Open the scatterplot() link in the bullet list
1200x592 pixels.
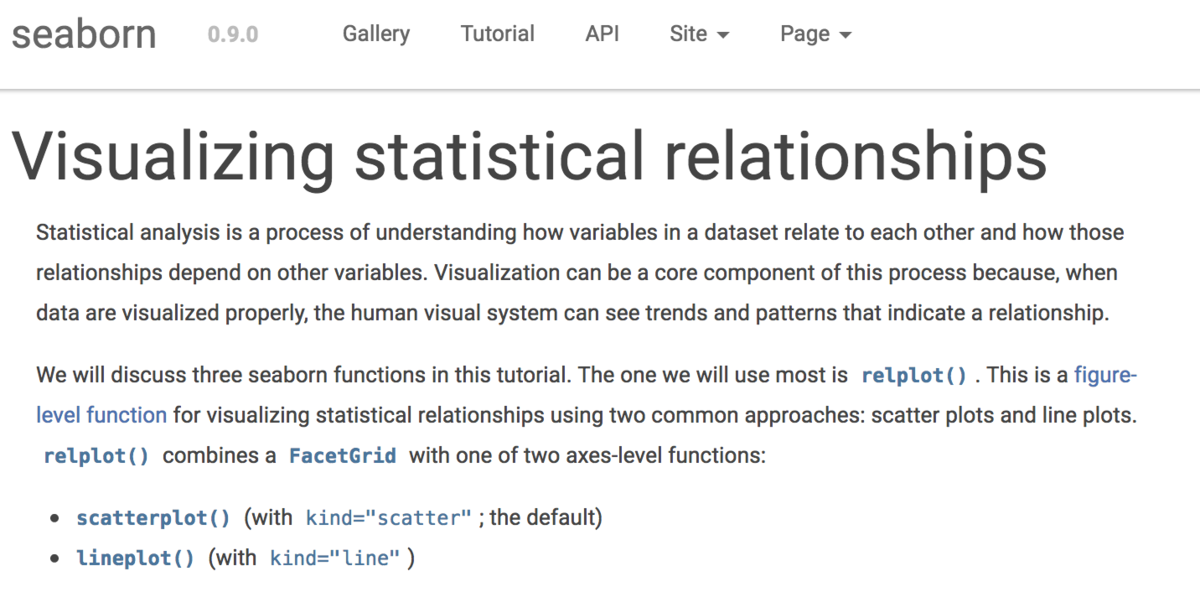click(152, 517)
